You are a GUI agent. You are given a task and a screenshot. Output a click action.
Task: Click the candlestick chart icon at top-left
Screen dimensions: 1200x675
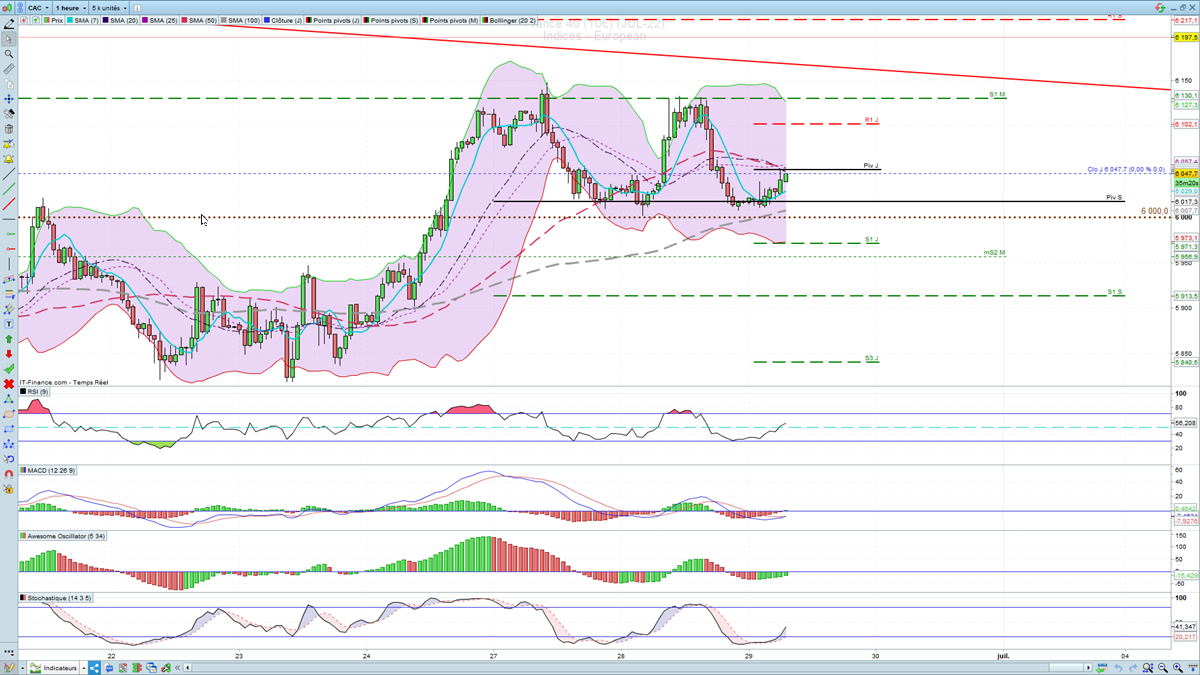click(x=8, y=8)
